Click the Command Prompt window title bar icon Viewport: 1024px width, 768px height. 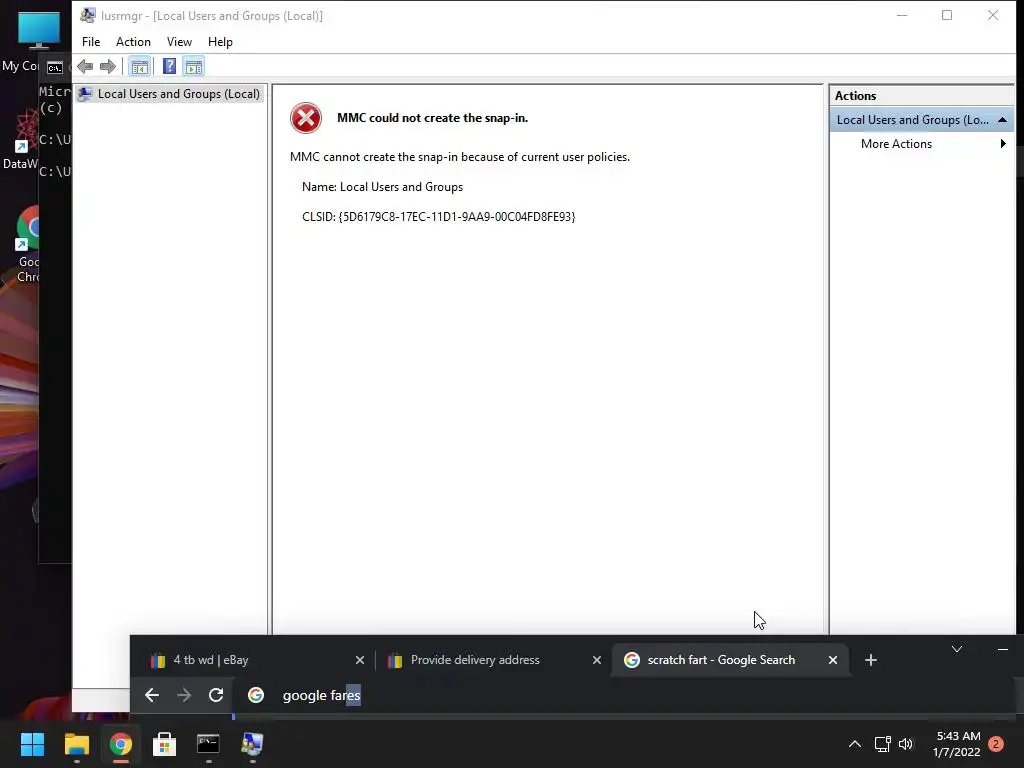[55, 67]
